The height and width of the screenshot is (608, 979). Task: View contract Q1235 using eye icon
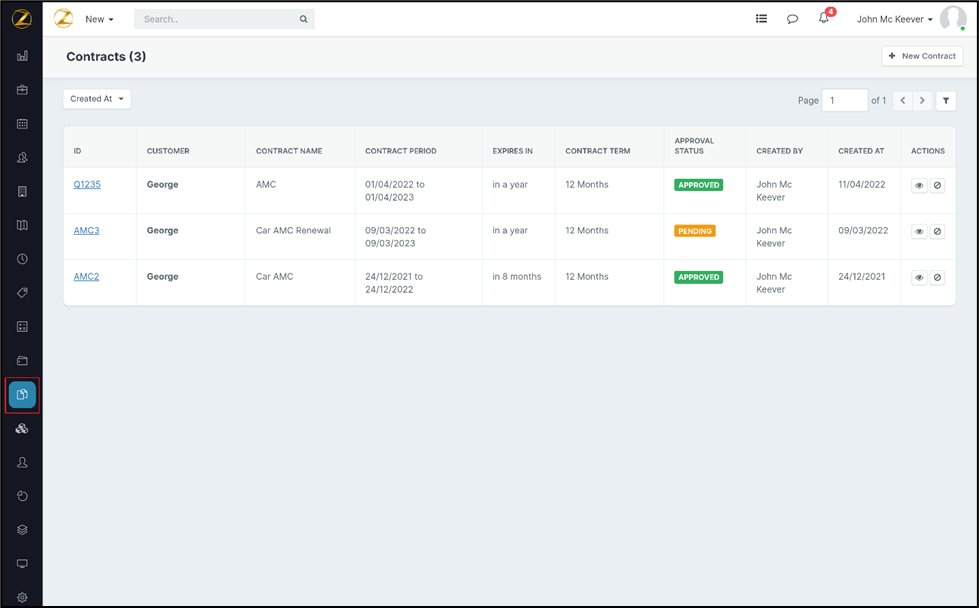pyautogui.click(x=919, y=186)
